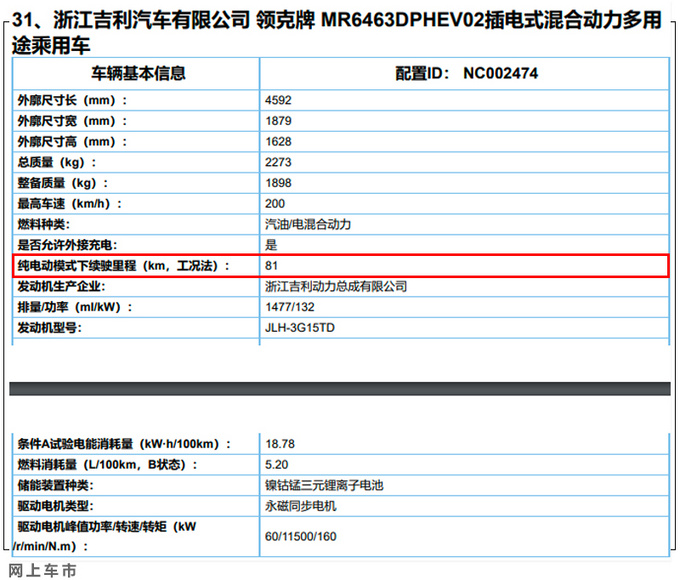Screen dimensions: 680x580
Task: Click the curb weight value '1898'
Action: tap(278, 183)
